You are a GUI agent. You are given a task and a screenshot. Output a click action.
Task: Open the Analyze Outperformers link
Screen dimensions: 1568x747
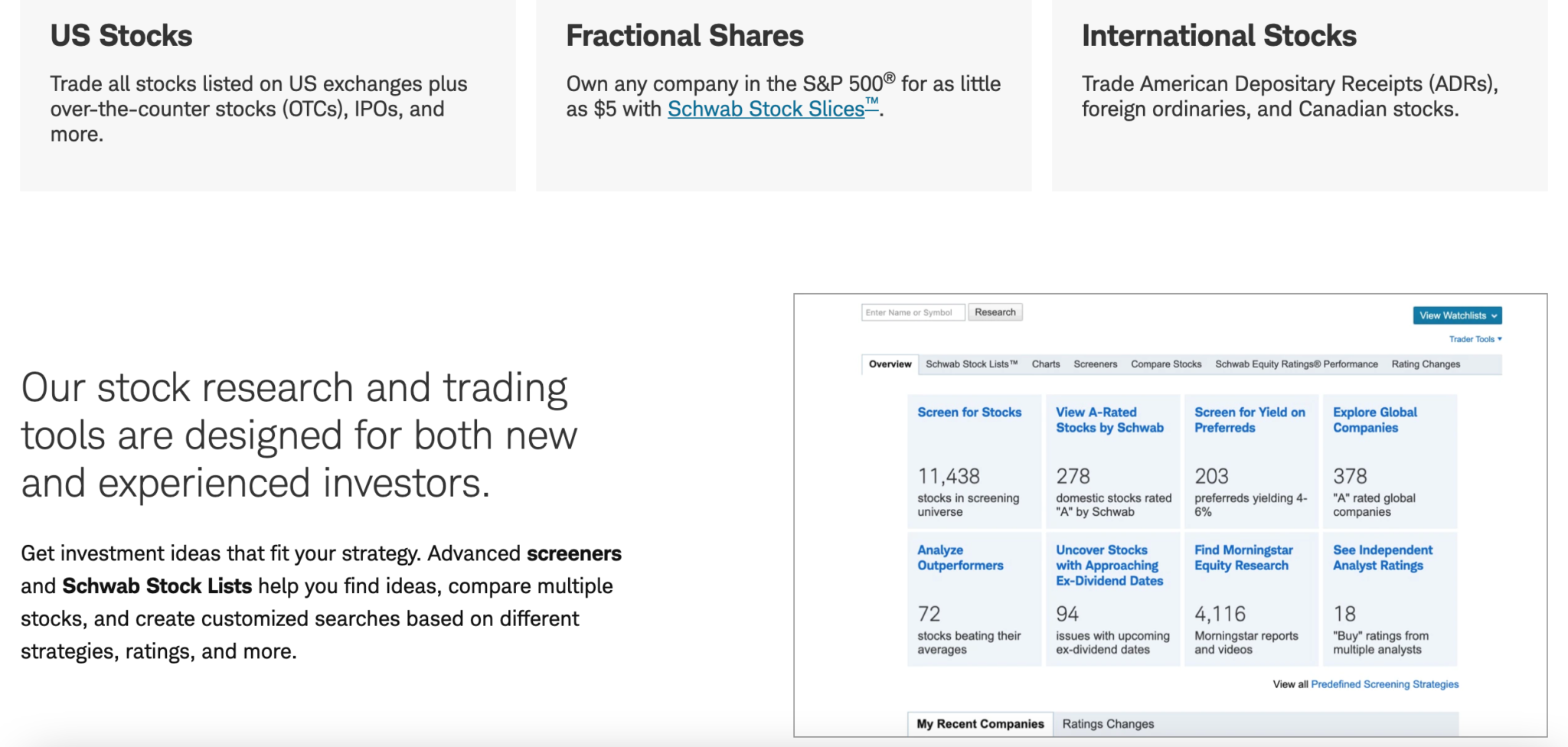click(960, 558)
